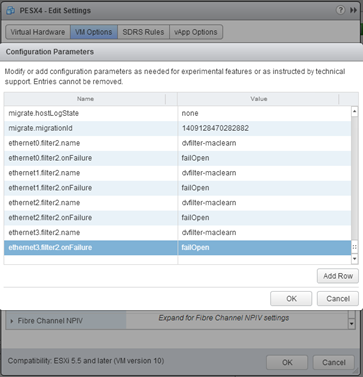Image resolution: width=363 pixels, height=377 pixels.
Task: Click highlighted ethernet3.filter2.onFailure name cell
Action: click(91, 248)
